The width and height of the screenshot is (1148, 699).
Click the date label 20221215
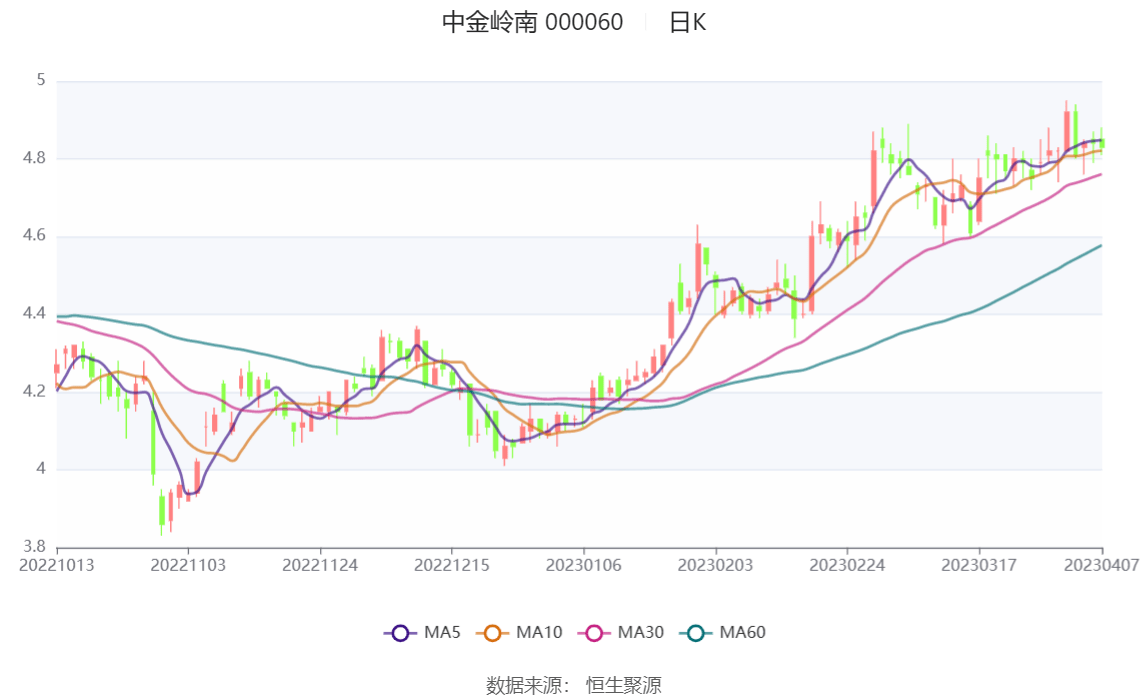[452, 566]
